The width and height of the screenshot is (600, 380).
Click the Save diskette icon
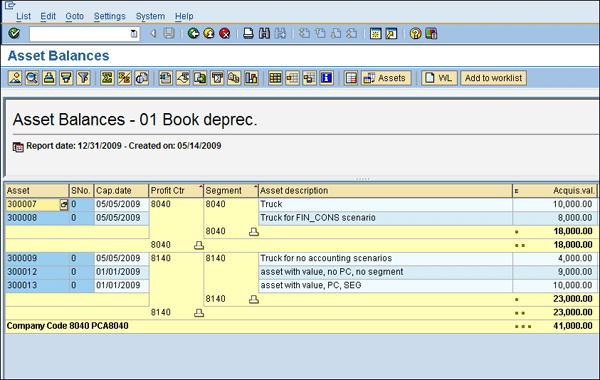tap(169, 34)
